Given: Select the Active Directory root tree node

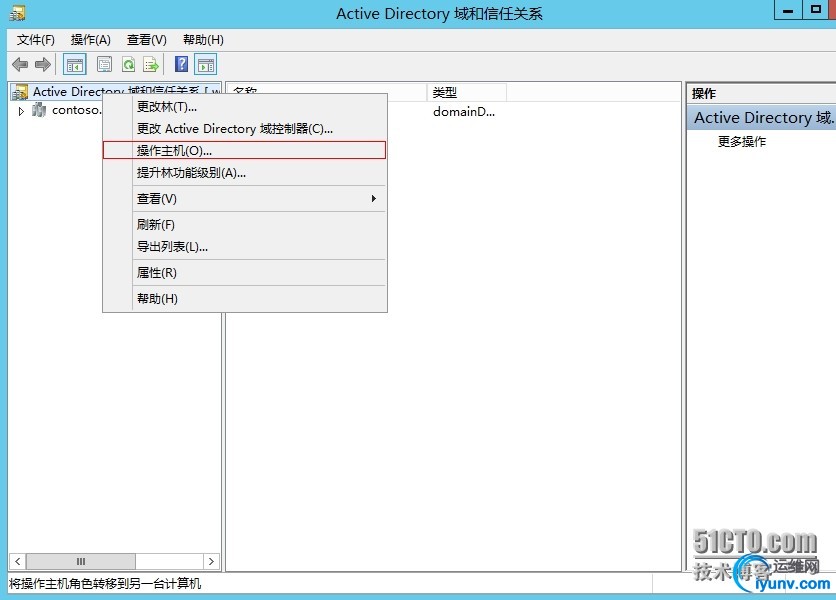Looking at the screenshot, I should [x=116, y=92].
